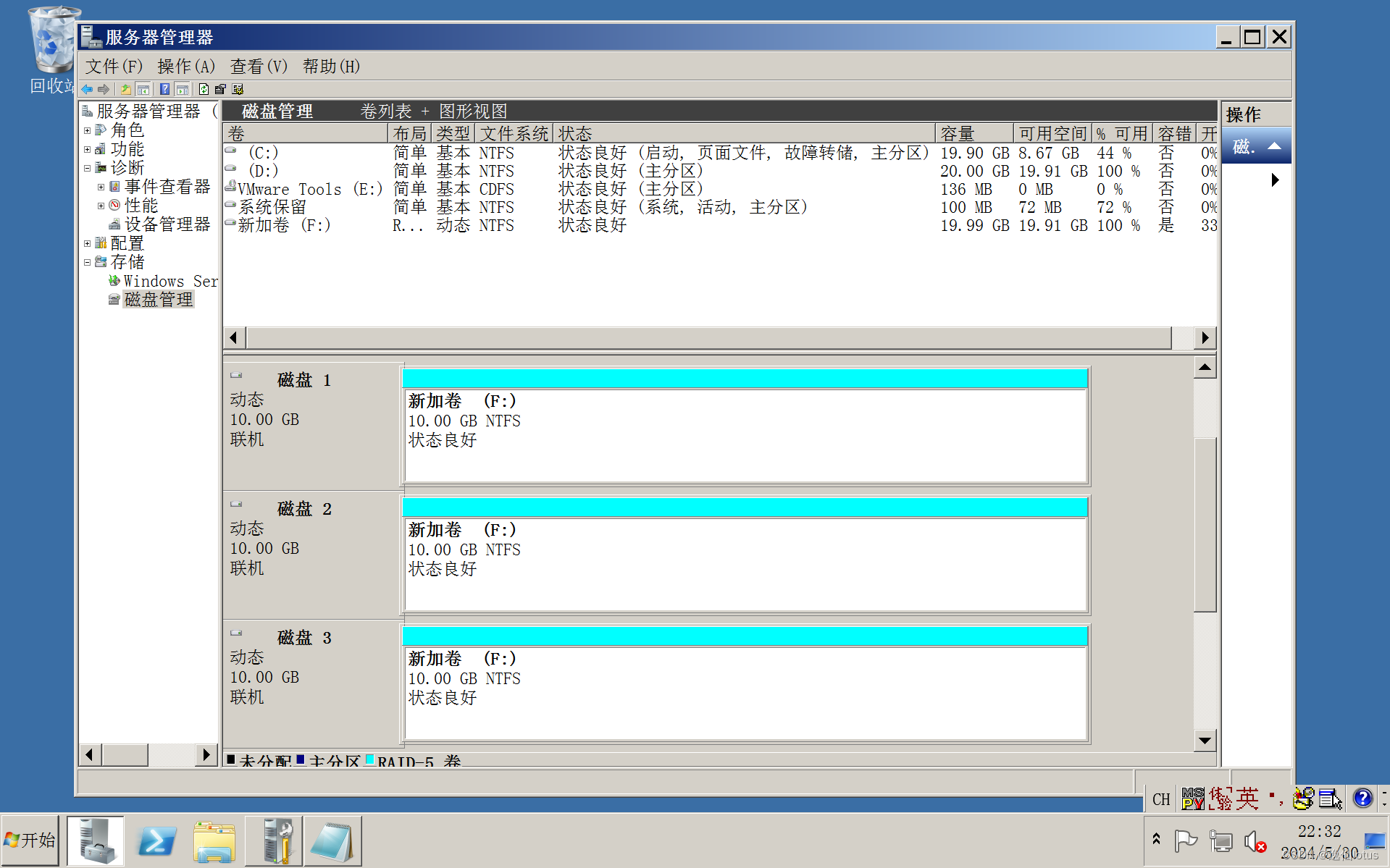Click the muted volume tray icon
This screenshot has width=1390, height=868.
pyautogui.click(x=1255, y=841)
